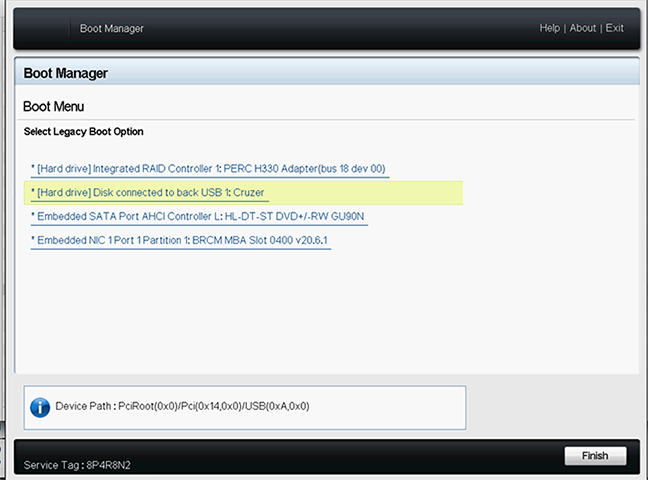The height and width of the screenshot is (480, 648).
Task: Click Boot Manager title in top bar
Action: click(112, 29)
